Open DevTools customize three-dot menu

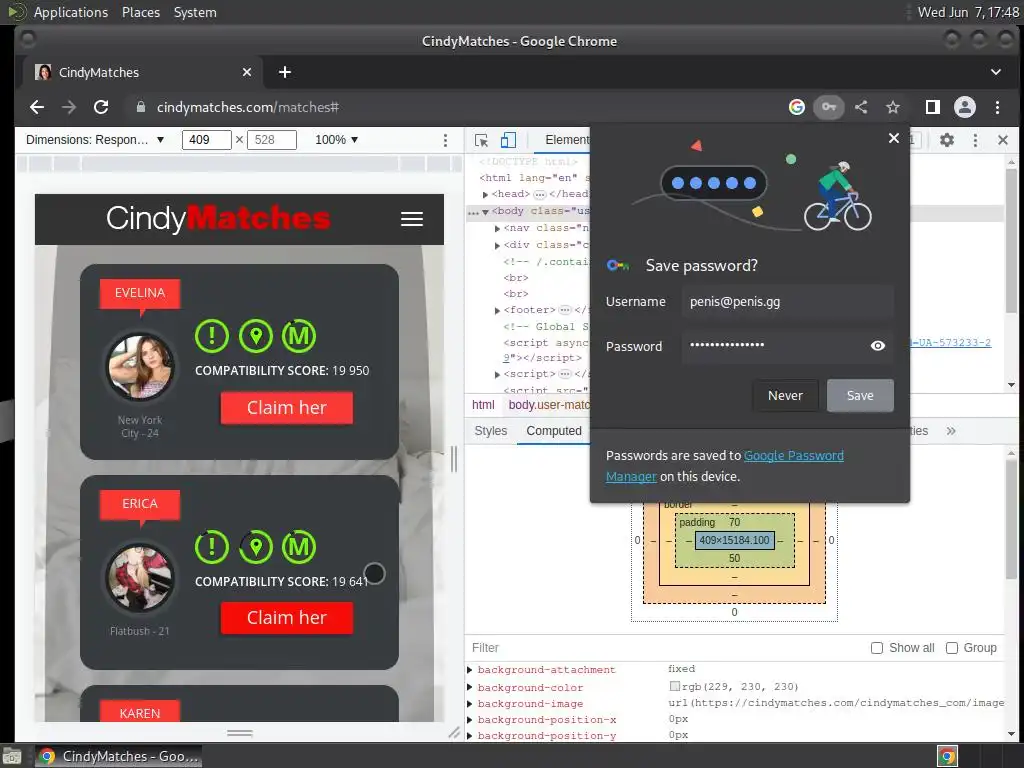click(975, 140)
